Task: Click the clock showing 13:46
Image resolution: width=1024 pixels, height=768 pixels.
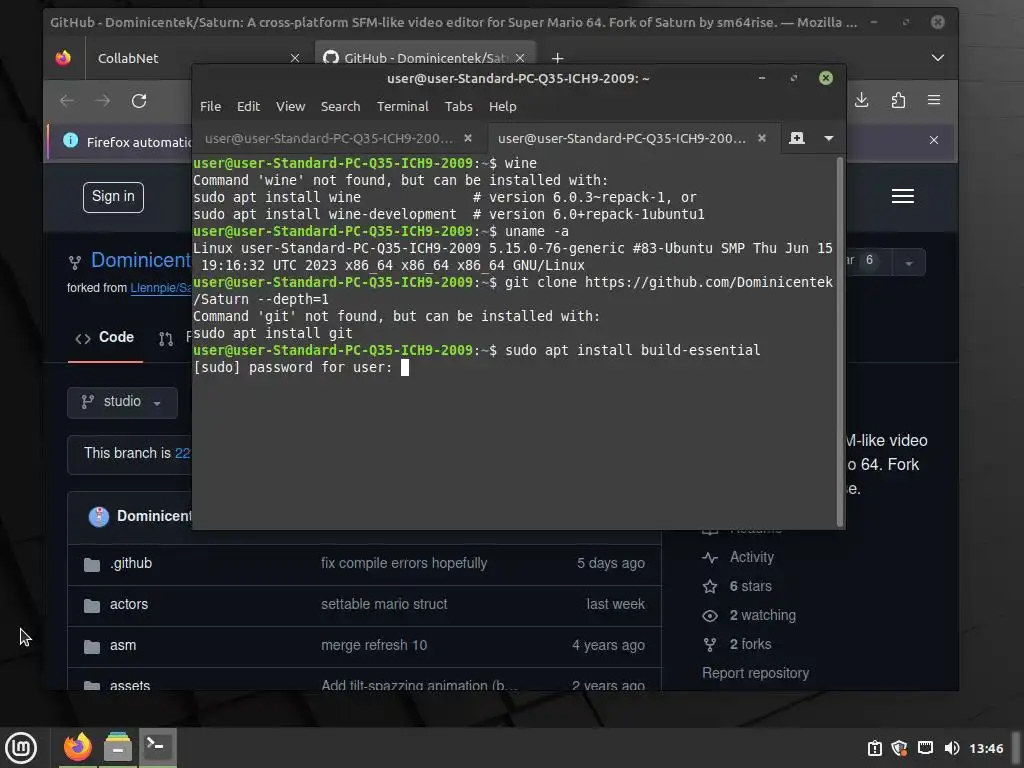Action: (986, 748)
